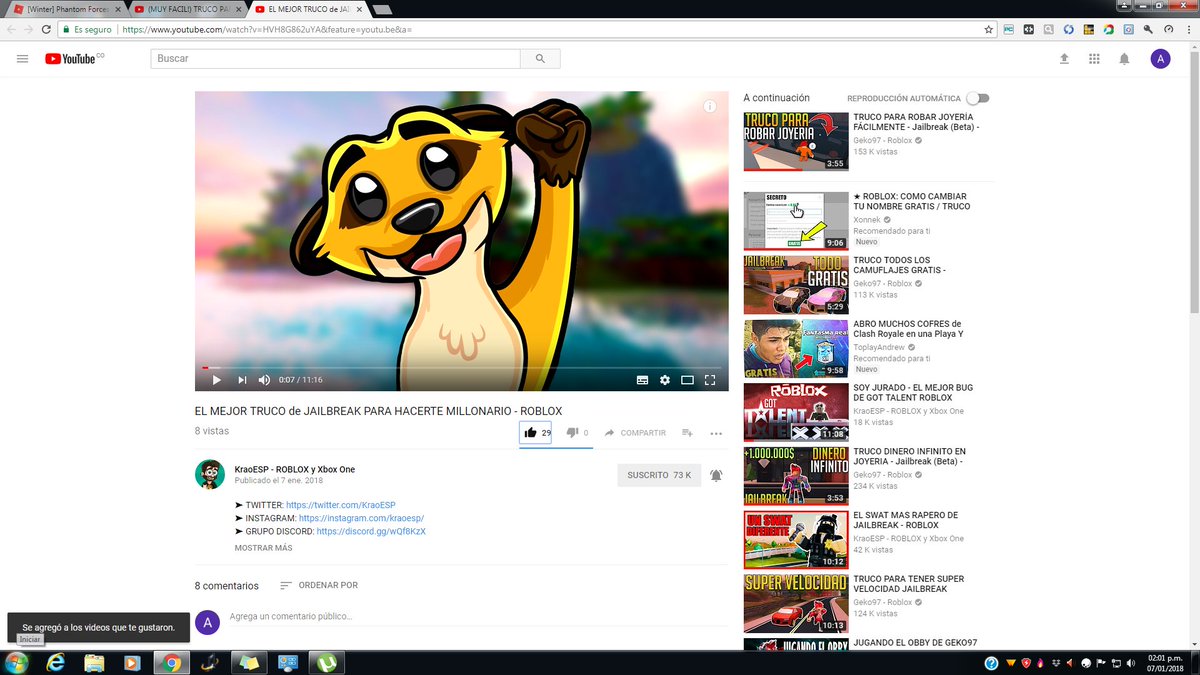
Task: Open Roblox cambiar tu nombre gratis thumbnail
Action: point(796,221)
